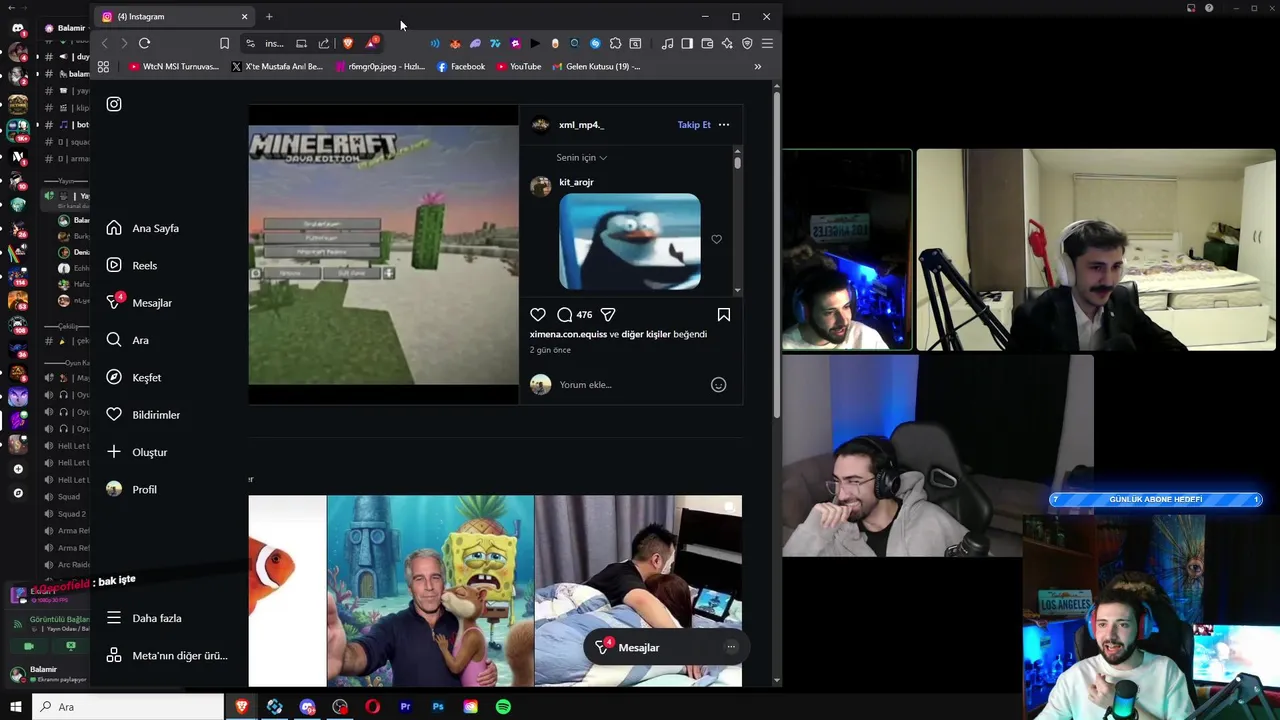Click the Instagram logo in the sidebar
This screenshot has height=720, width=1280.
point(114,104)
